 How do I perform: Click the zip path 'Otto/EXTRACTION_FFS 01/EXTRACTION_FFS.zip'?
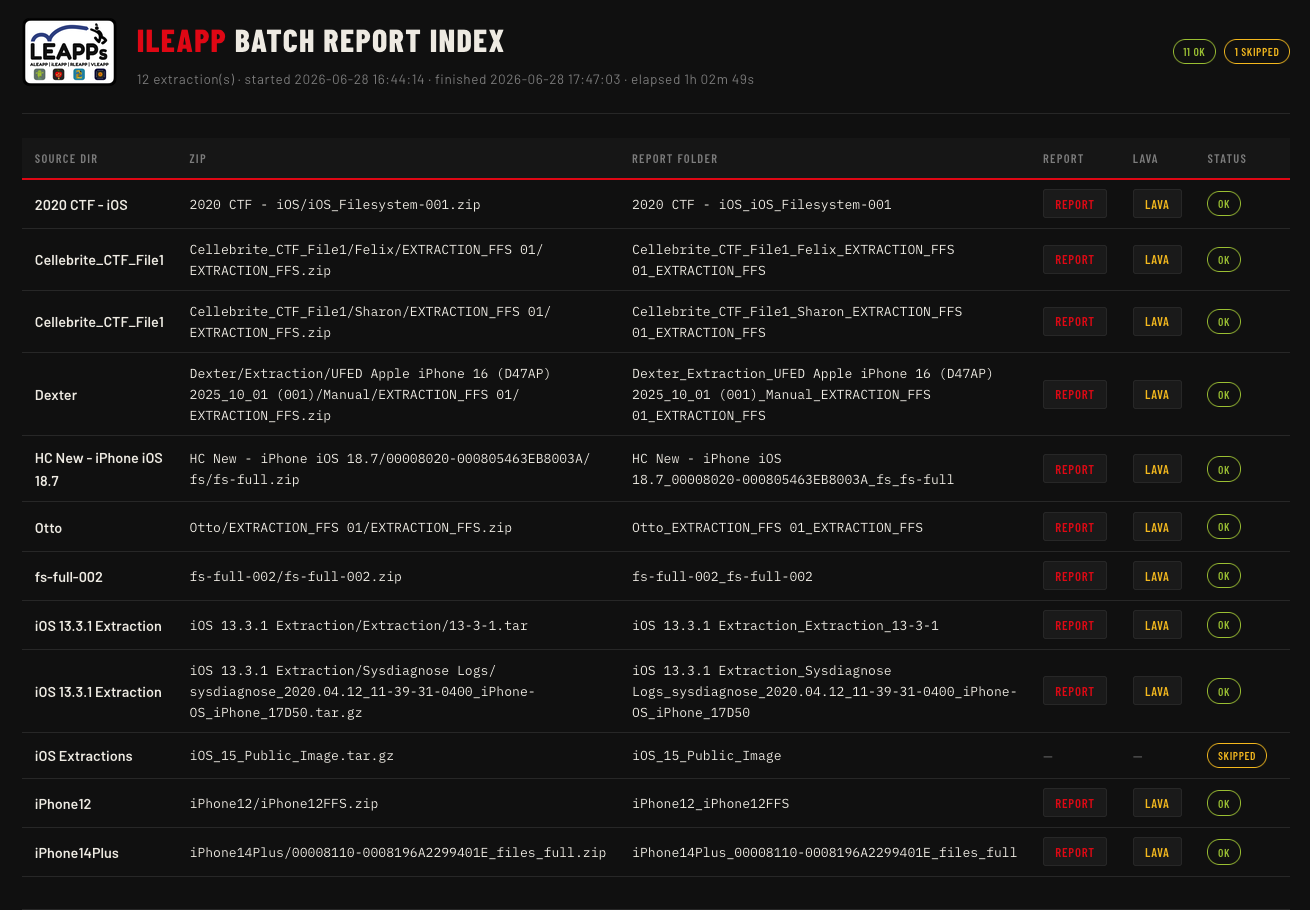click(351, 528)
